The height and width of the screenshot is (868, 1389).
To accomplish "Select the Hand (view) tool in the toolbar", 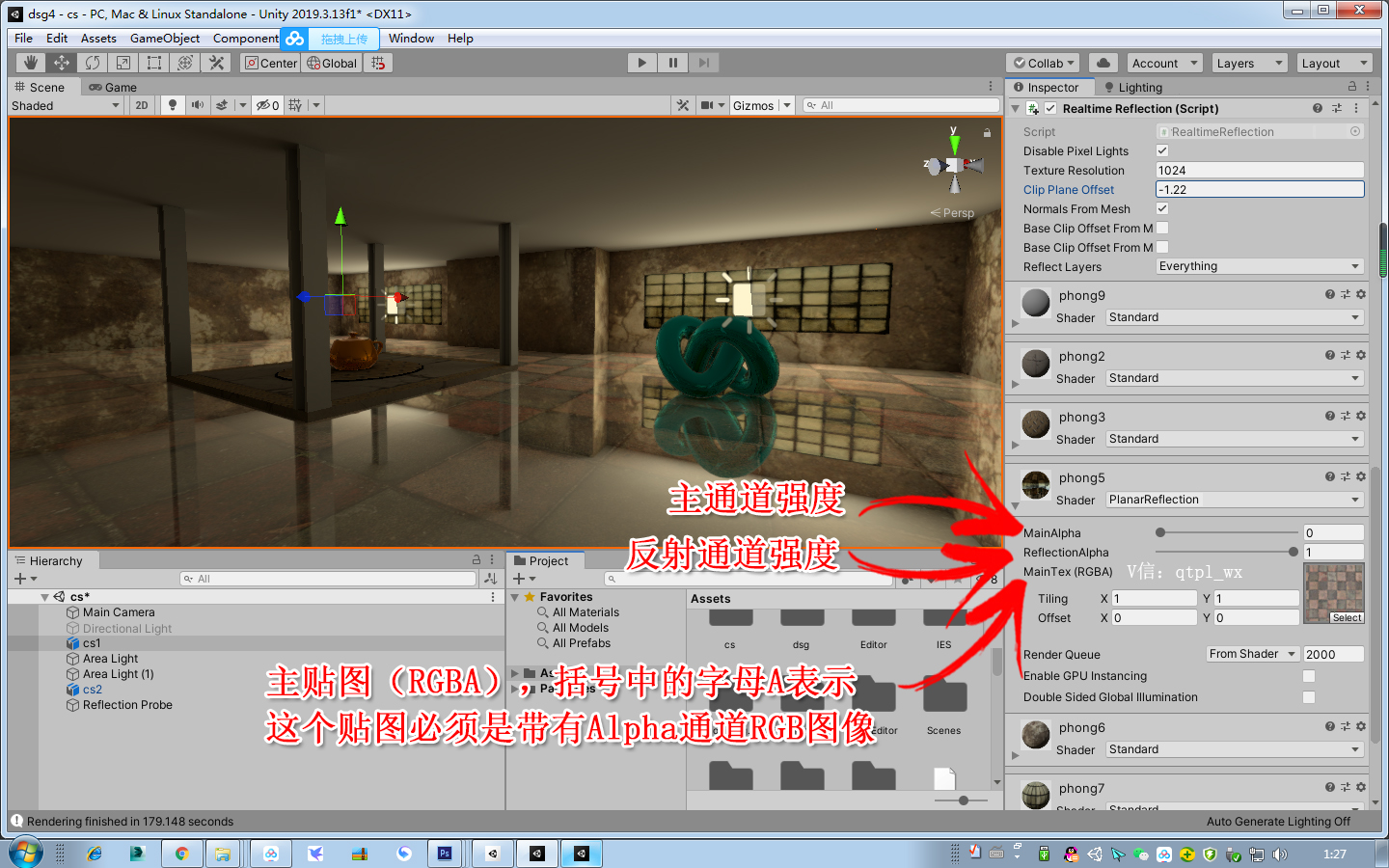I will [x=29, y=62].
